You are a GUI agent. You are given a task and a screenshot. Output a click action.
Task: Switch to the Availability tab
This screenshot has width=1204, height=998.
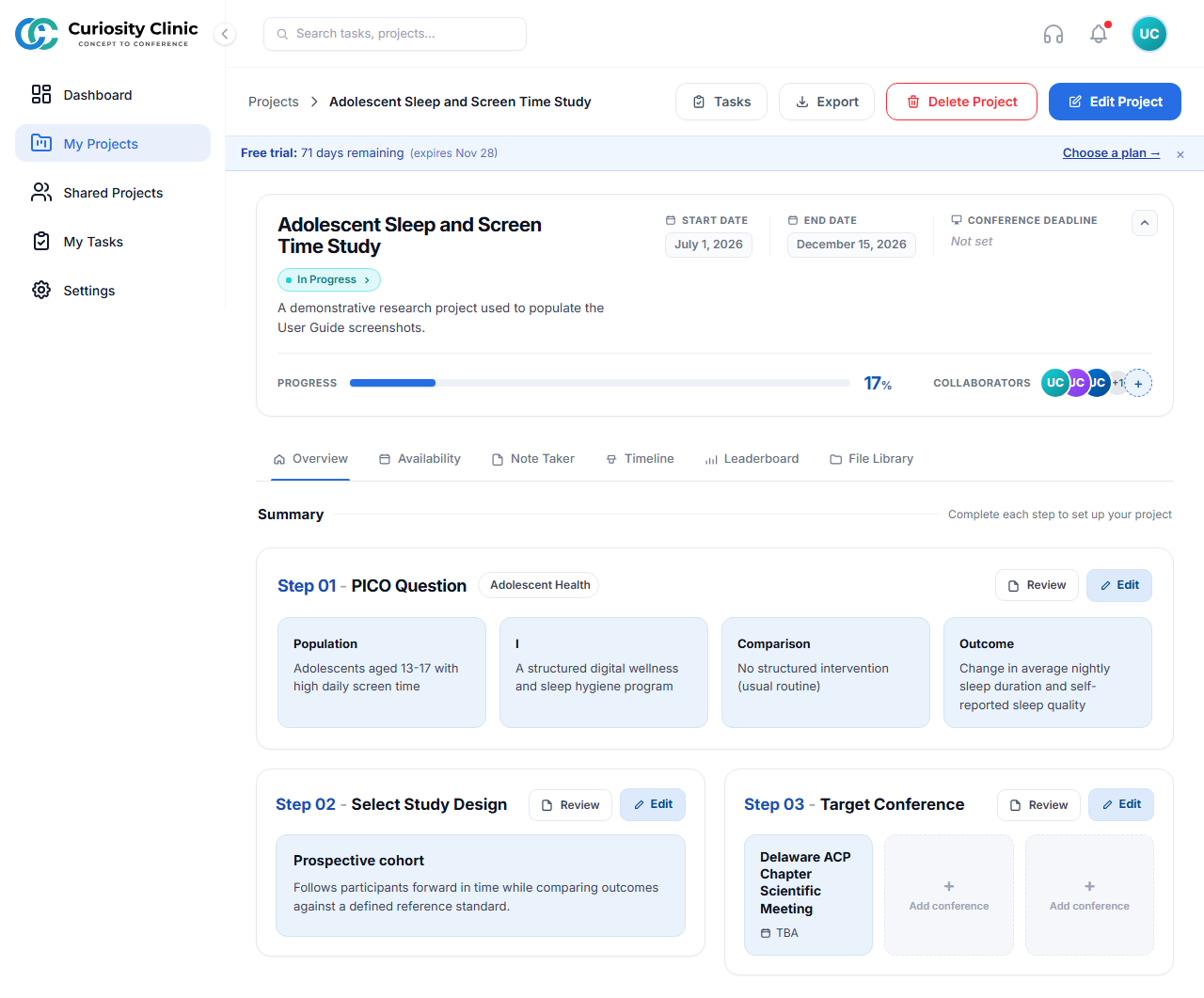pyautogui.click(x=420, y=459)
